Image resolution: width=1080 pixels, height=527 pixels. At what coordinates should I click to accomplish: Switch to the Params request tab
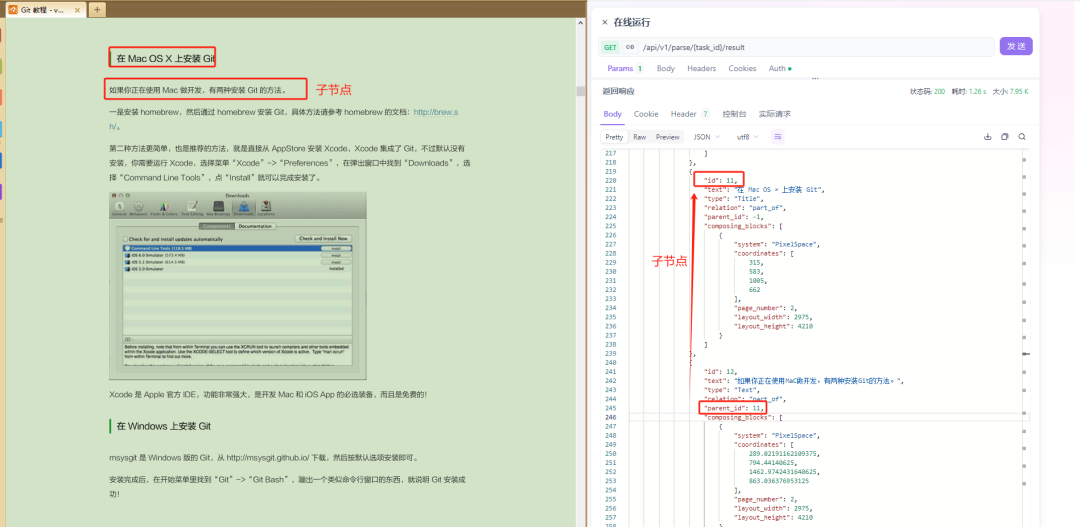[x=625, y=68]
